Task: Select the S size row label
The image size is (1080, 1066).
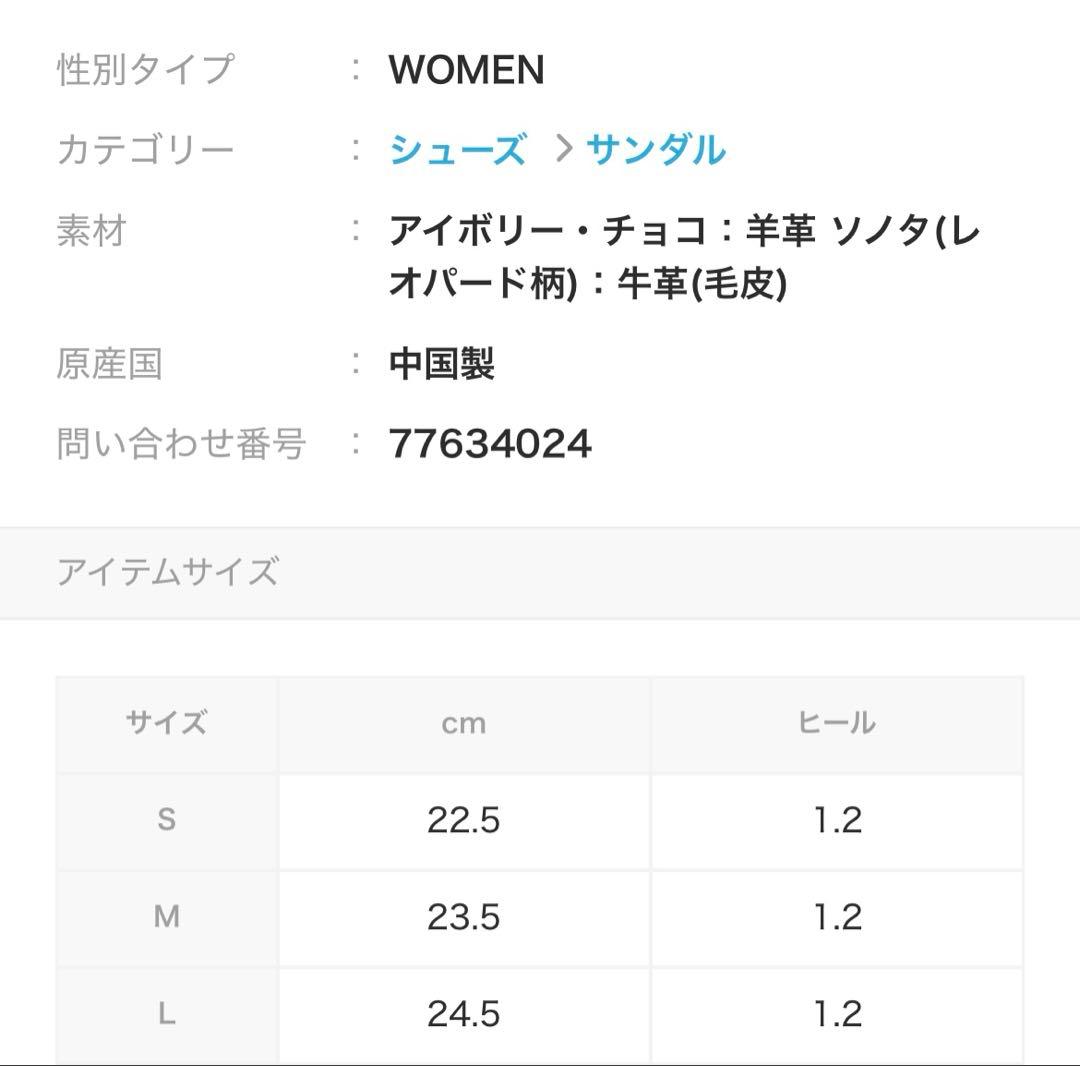Action: tap(166, 820)
